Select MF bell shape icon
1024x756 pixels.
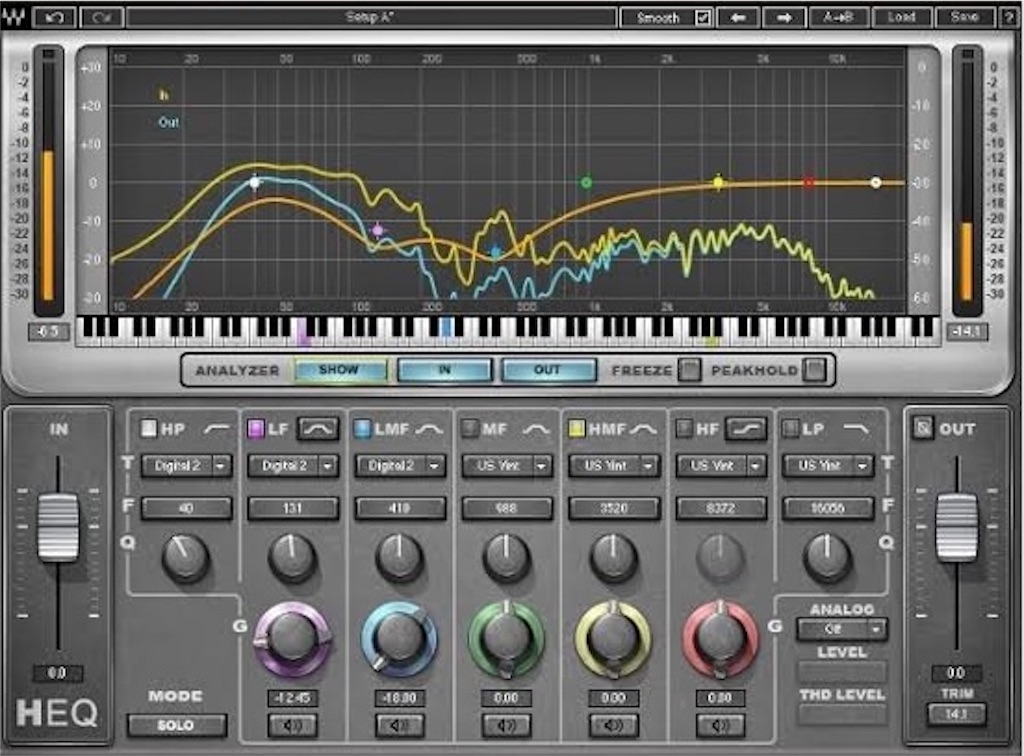click(x=536, y=429)
